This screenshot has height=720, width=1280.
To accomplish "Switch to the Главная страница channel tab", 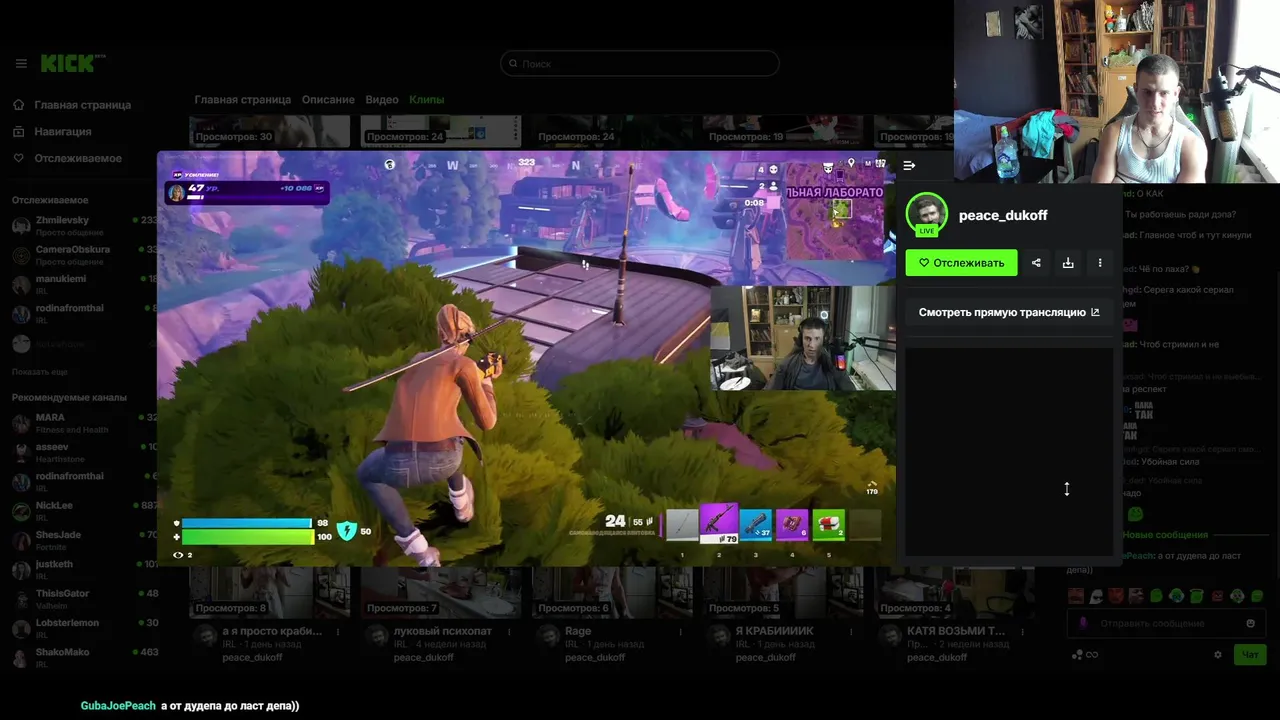I will point(243,100).
